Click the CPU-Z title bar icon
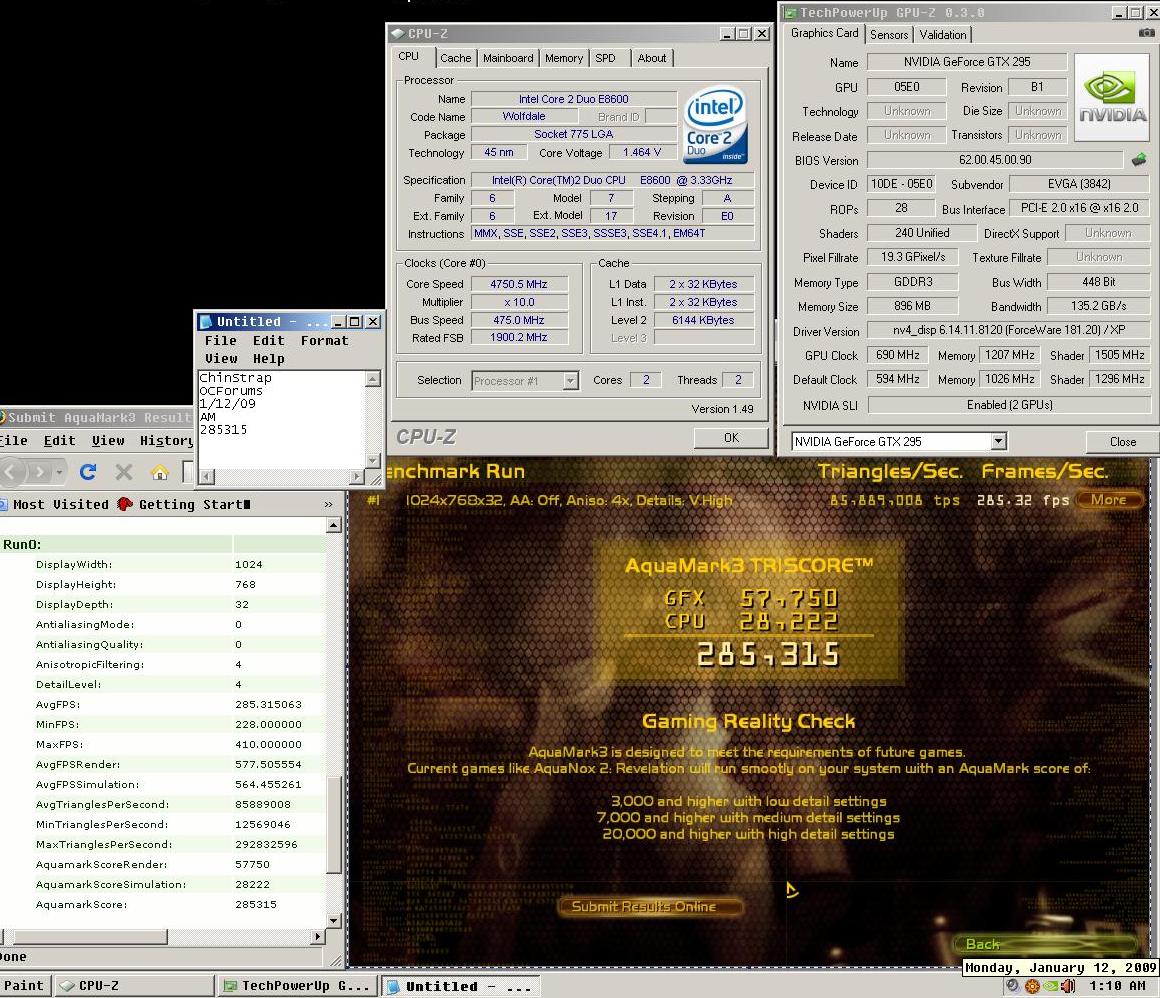This screenshot has width=1160, height=998. pos(397,33)
